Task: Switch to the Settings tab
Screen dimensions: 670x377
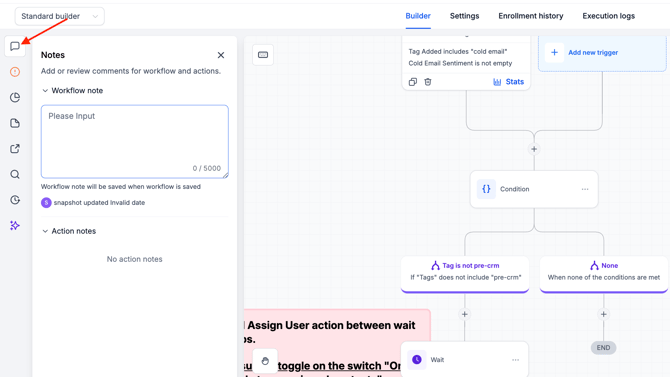Action: (464, 16)
